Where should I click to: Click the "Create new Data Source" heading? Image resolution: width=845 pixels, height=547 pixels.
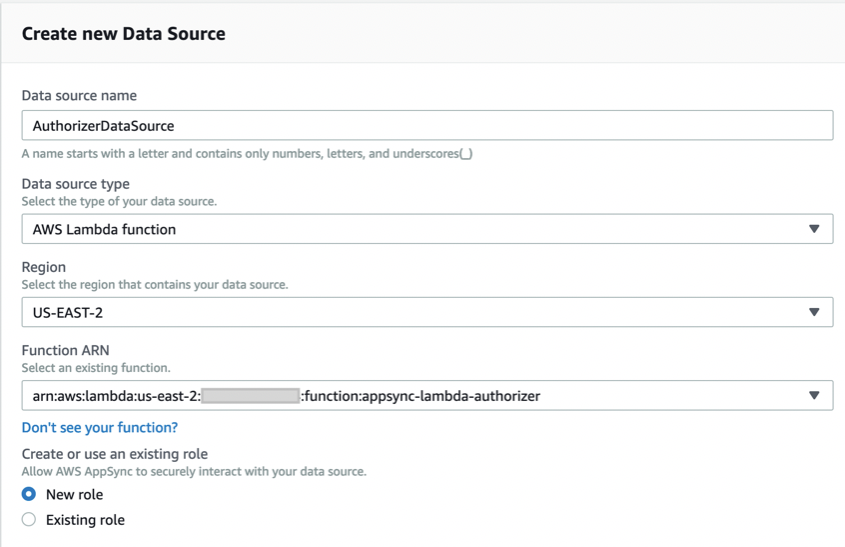click(124, 34)
